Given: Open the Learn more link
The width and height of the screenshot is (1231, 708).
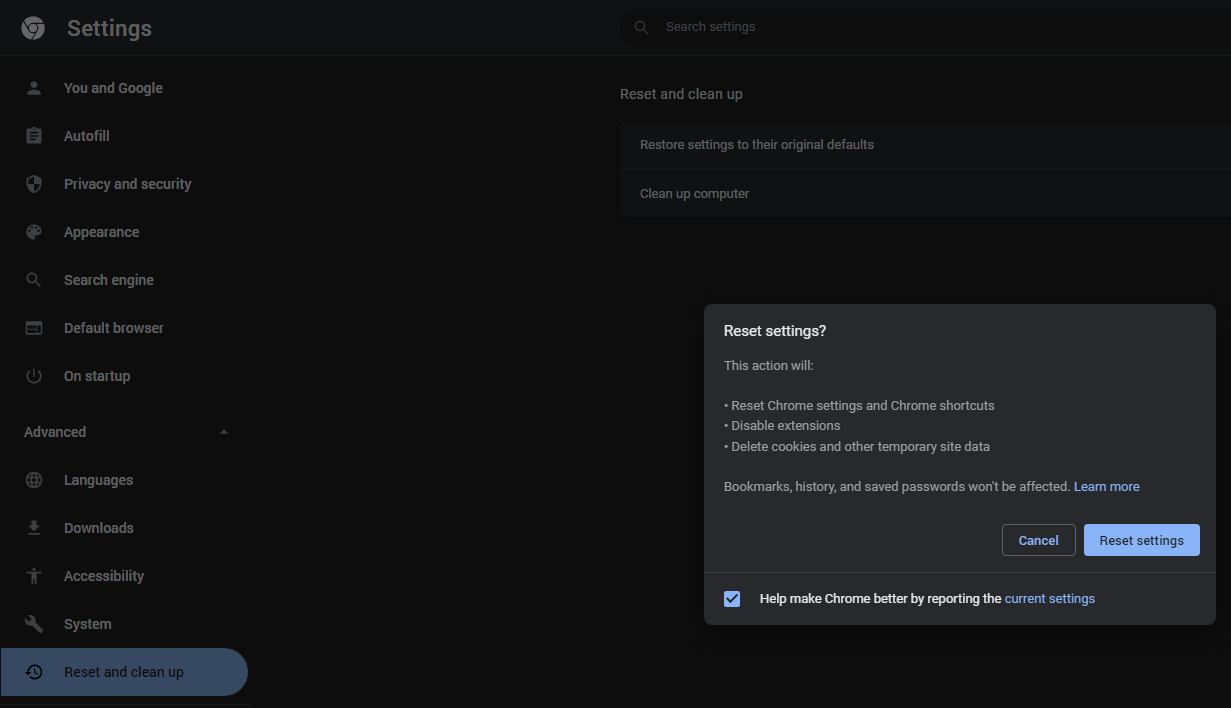Looking at the screenshot, I should pyautogui.click(x=1106, y=487).
